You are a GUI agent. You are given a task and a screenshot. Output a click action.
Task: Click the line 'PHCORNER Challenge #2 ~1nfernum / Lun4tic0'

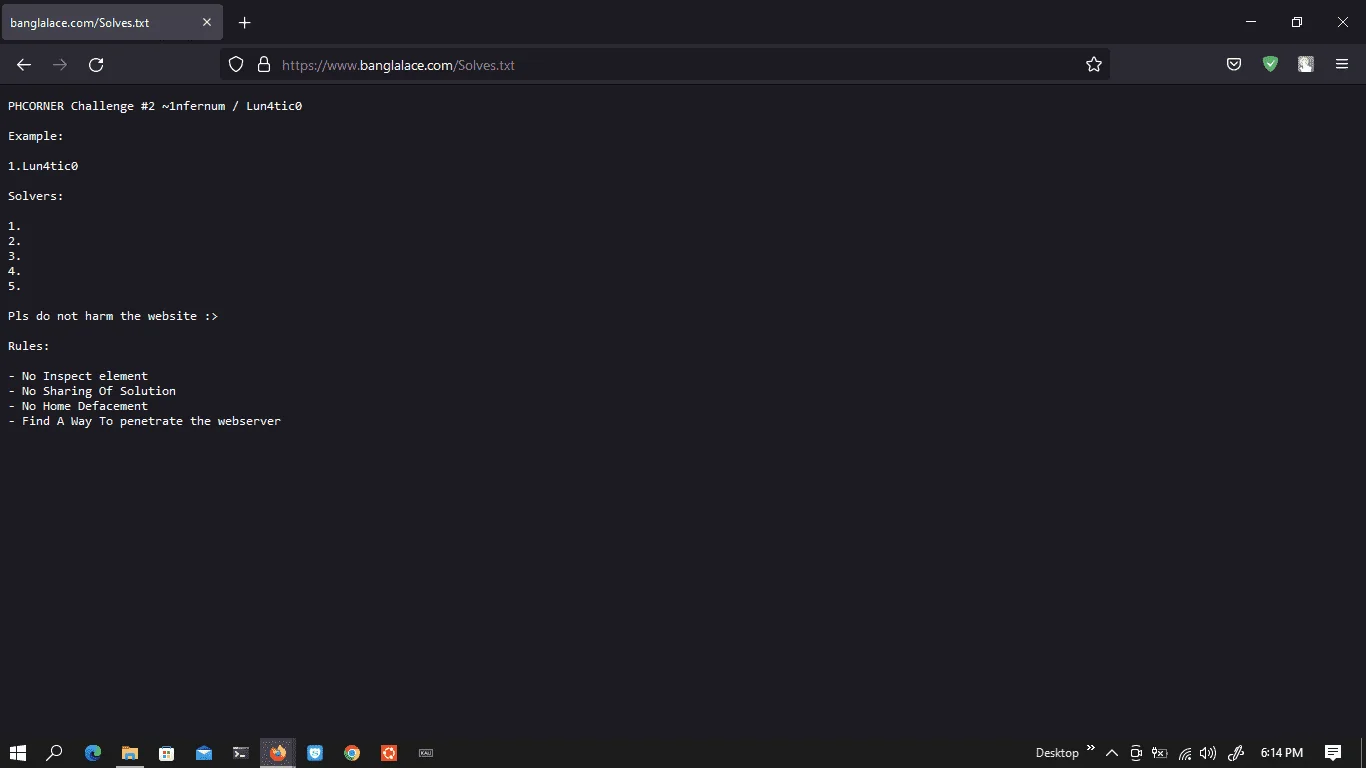(155, 106)
